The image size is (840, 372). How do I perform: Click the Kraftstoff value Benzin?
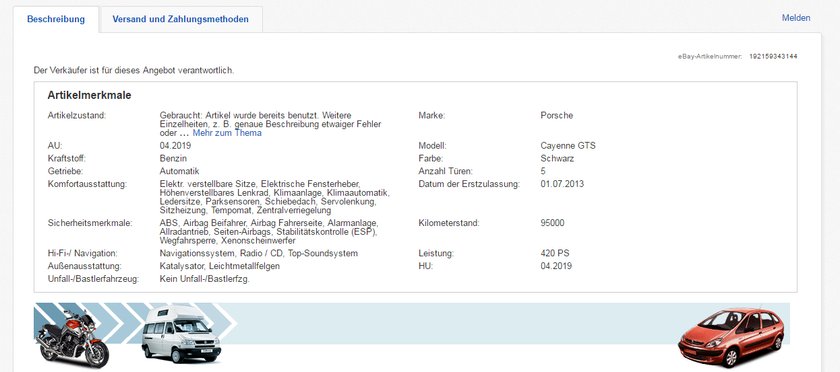tap(172, 159)
